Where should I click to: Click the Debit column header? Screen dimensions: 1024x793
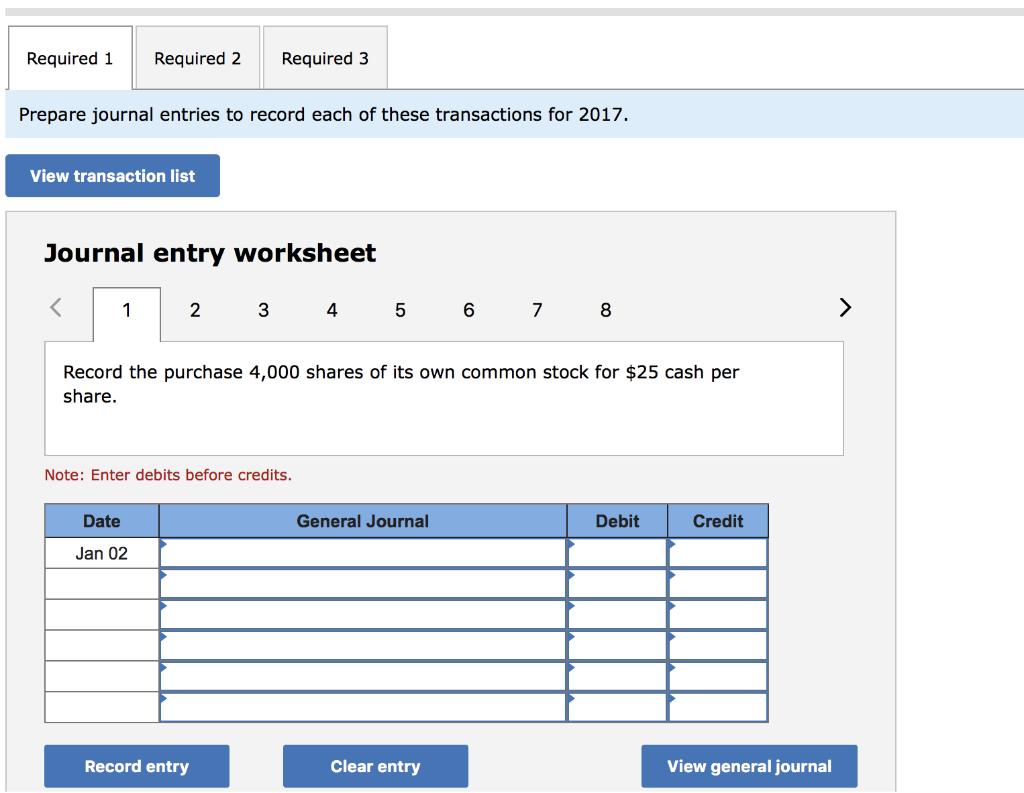[617, 521]
